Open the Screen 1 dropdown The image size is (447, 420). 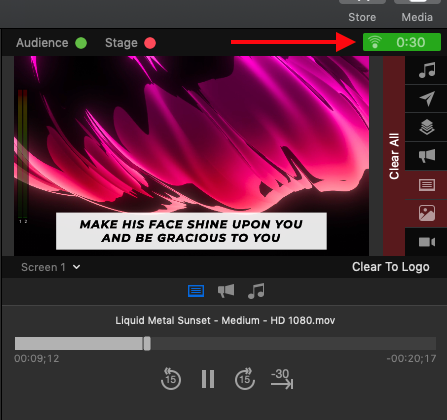click(51, 267)
